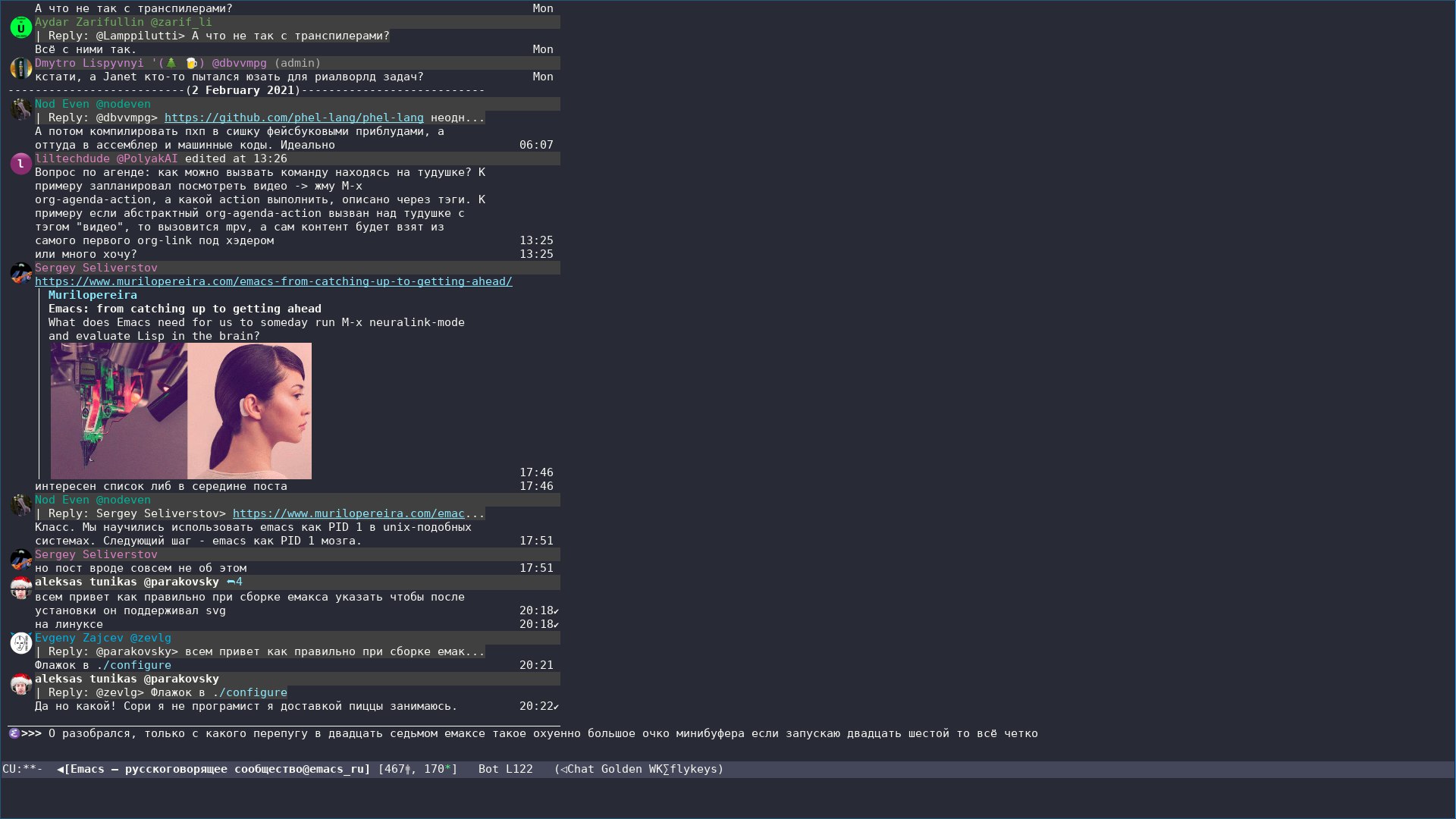
Task: Open the github.com/phel-lang/phel-lang link
Action: coord(294,118)
